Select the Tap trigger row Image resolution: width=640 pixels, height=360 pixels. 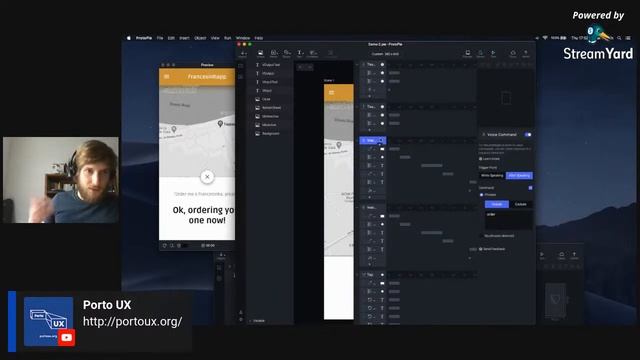(x=373, y=275)
